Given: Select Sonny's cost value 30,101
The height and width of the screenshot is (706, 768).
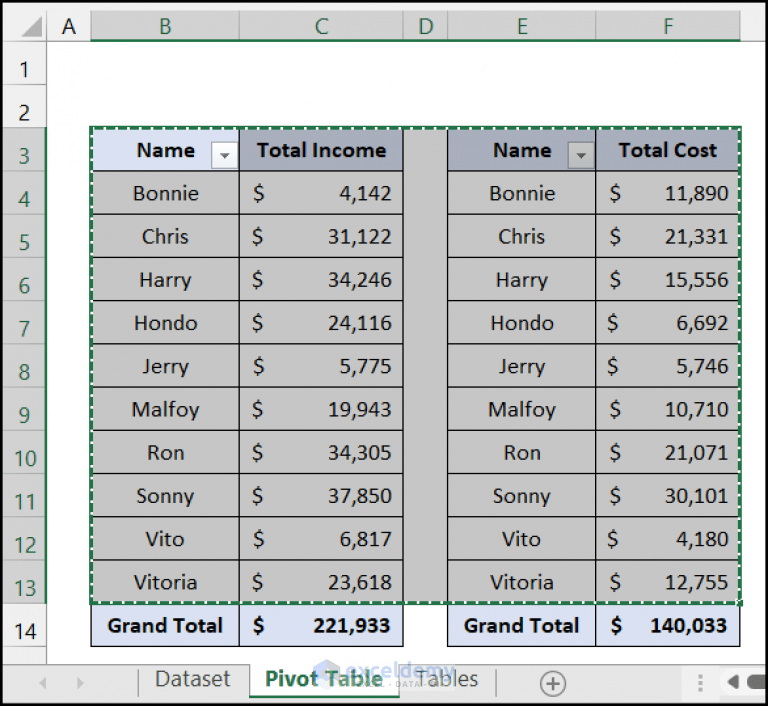Looking at the screenshot, I should (668, 496).
